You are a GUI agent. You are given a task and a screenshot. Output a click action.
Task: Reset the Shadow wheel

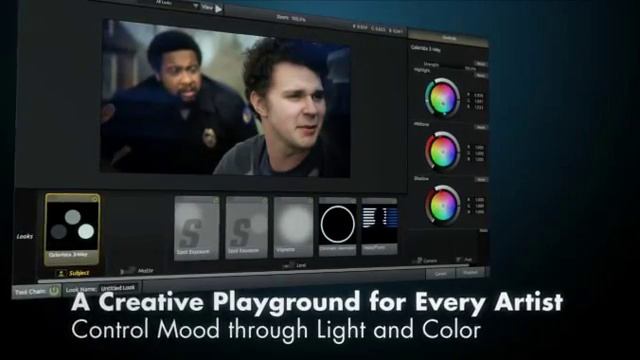(x=481, y=180)
